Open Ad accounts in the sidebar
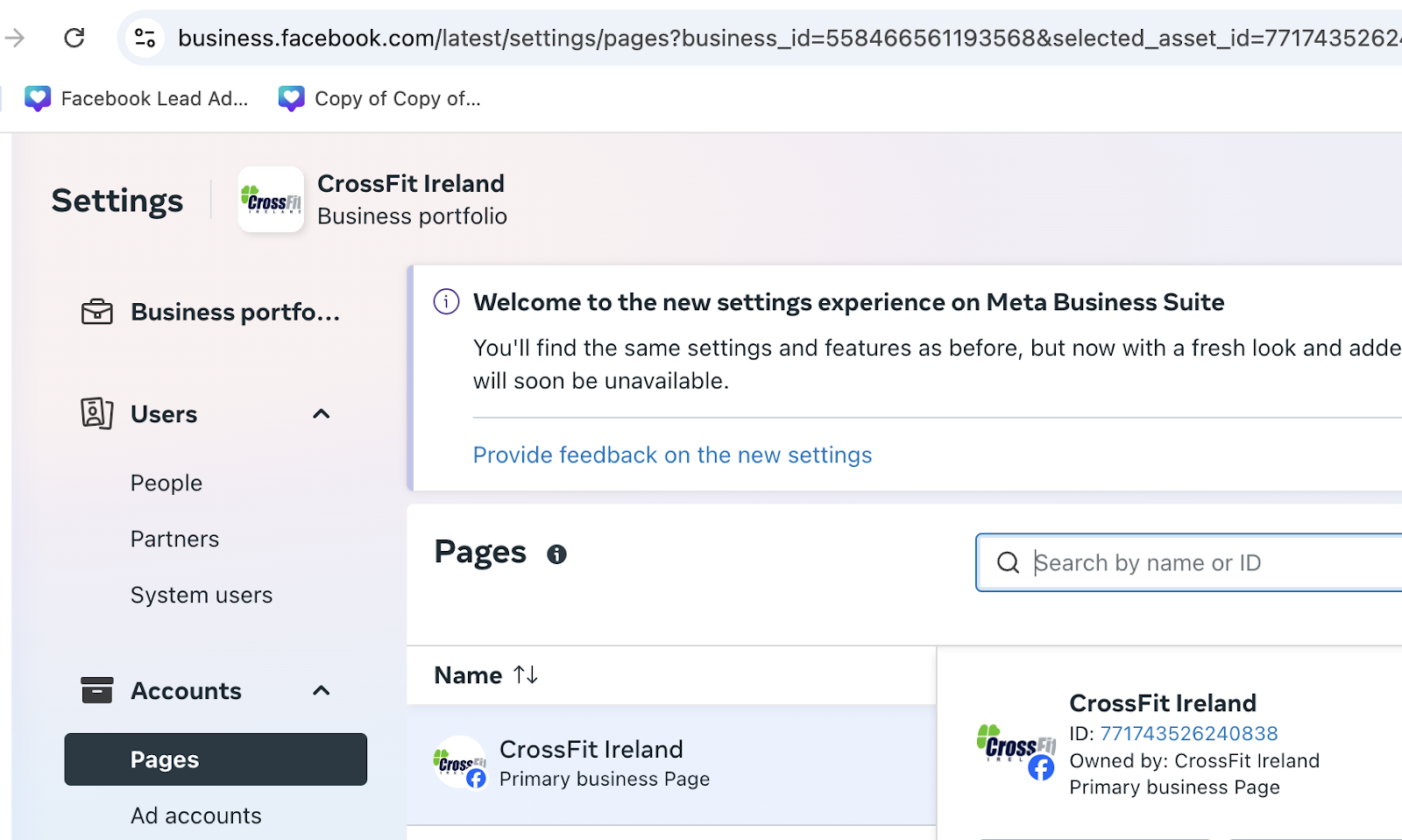Screen dimensions: 1402x840 coord(196,816)
